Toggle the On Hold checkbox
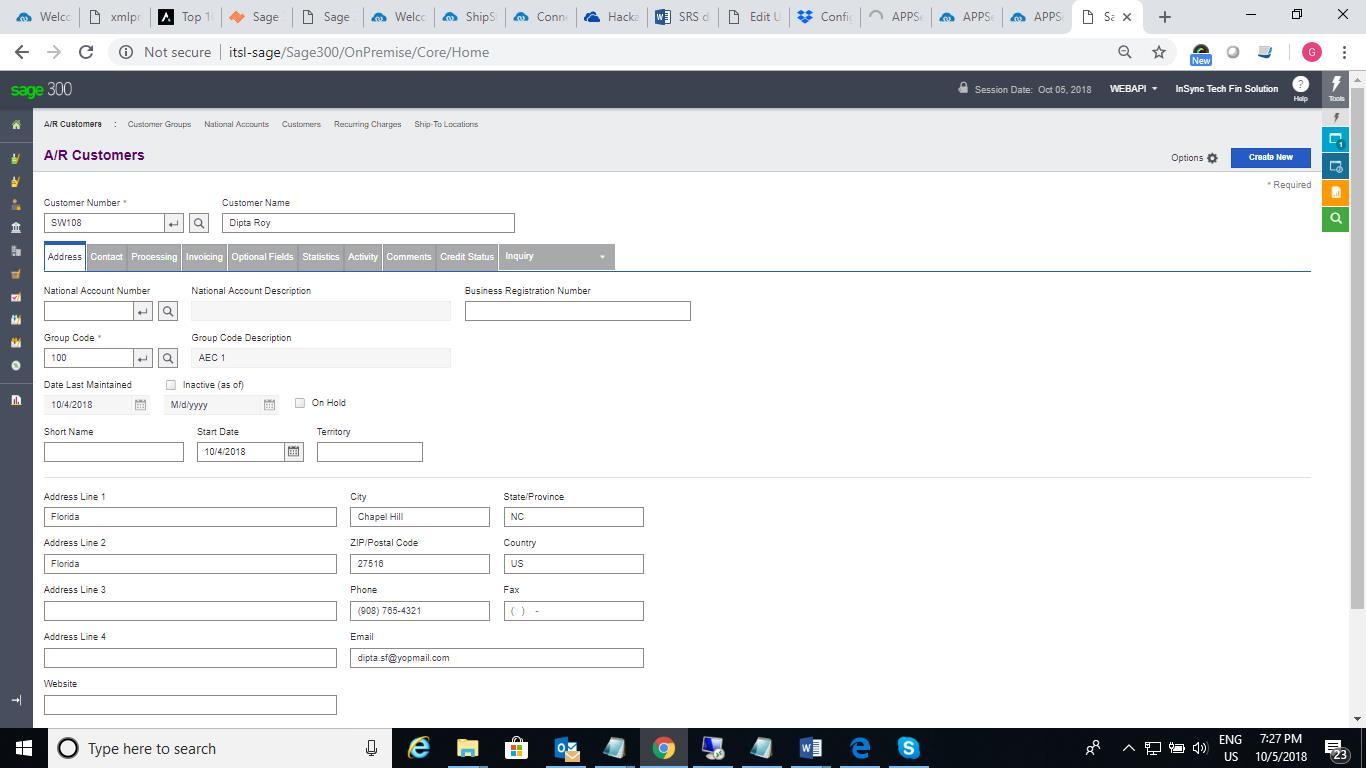 pyautogui.click(x=300, y=403)
